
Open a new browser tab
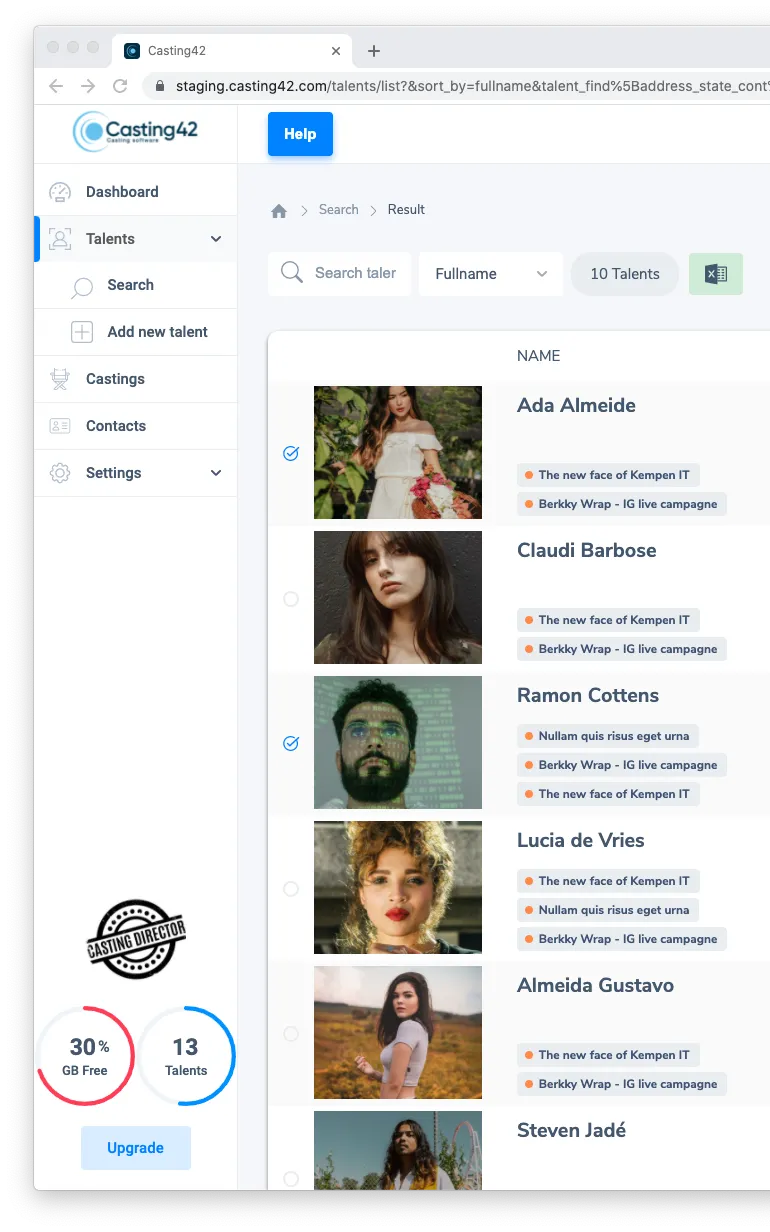tap(374, 51)
